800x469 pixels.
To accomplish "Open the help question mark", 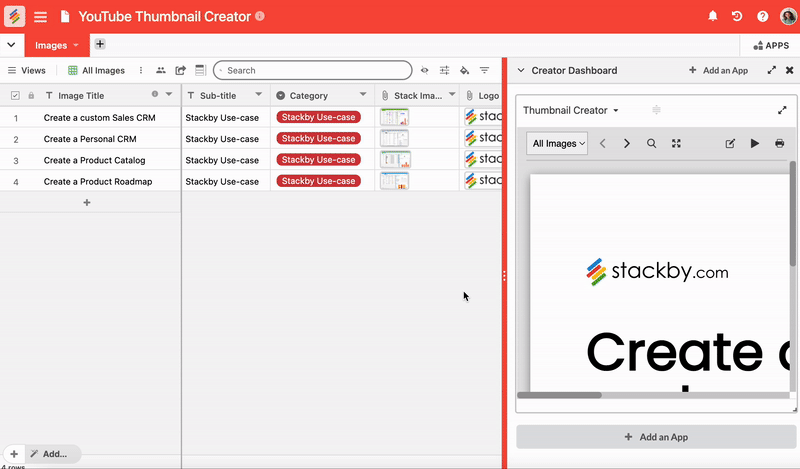I will point(762,16).
